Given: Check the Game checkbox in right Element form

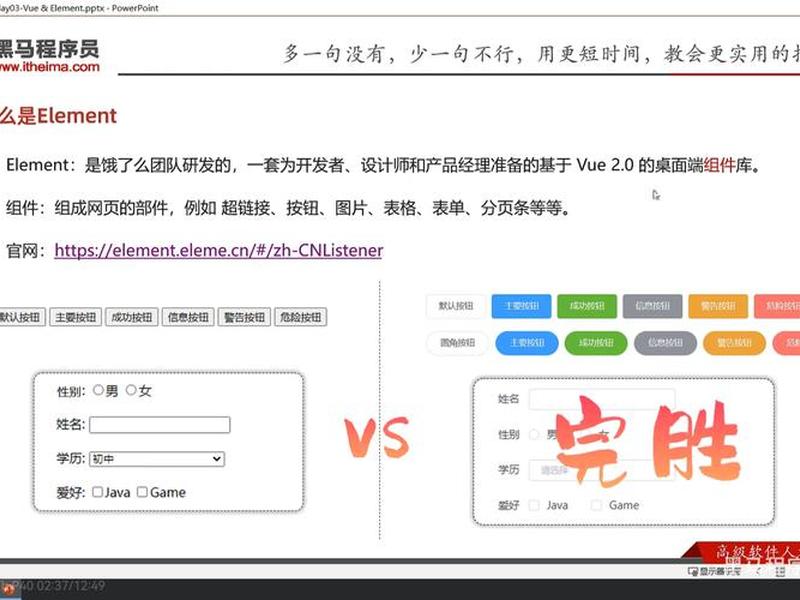Looking at the screenshot, I should coord(596,505).
